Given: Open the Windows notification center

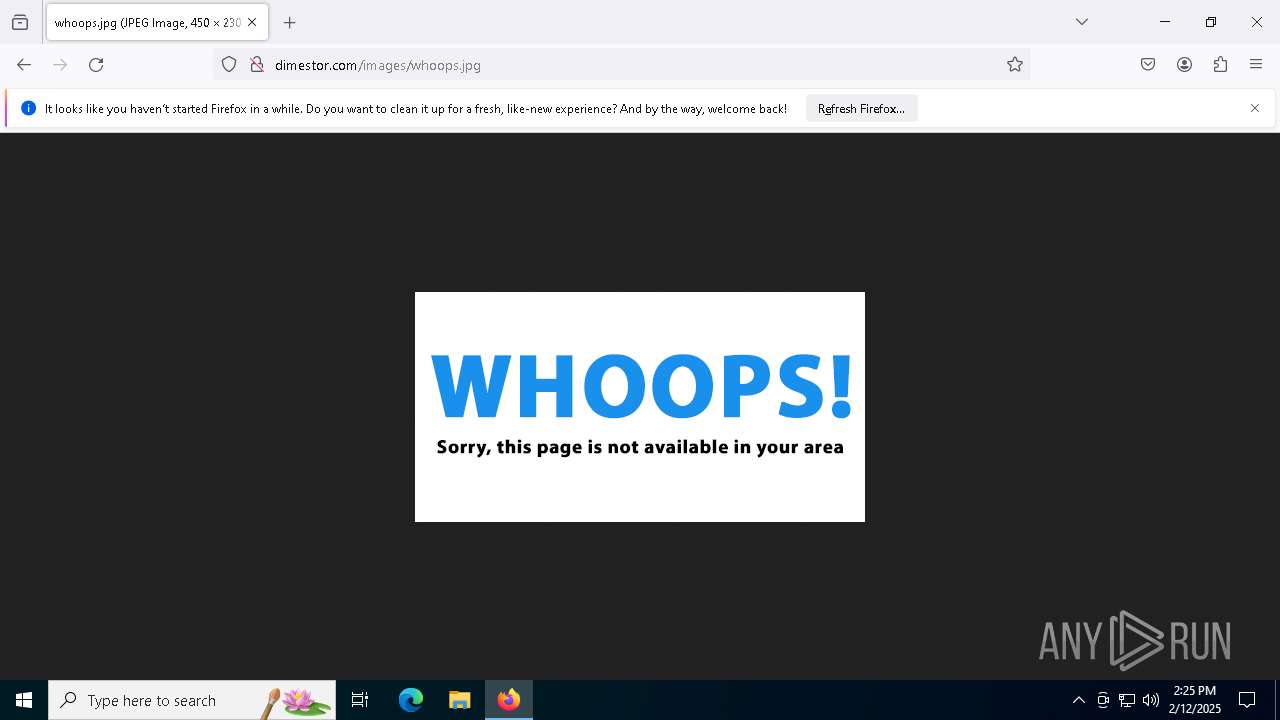Looking at the screenshot, I should click(x=1247, y=700).
